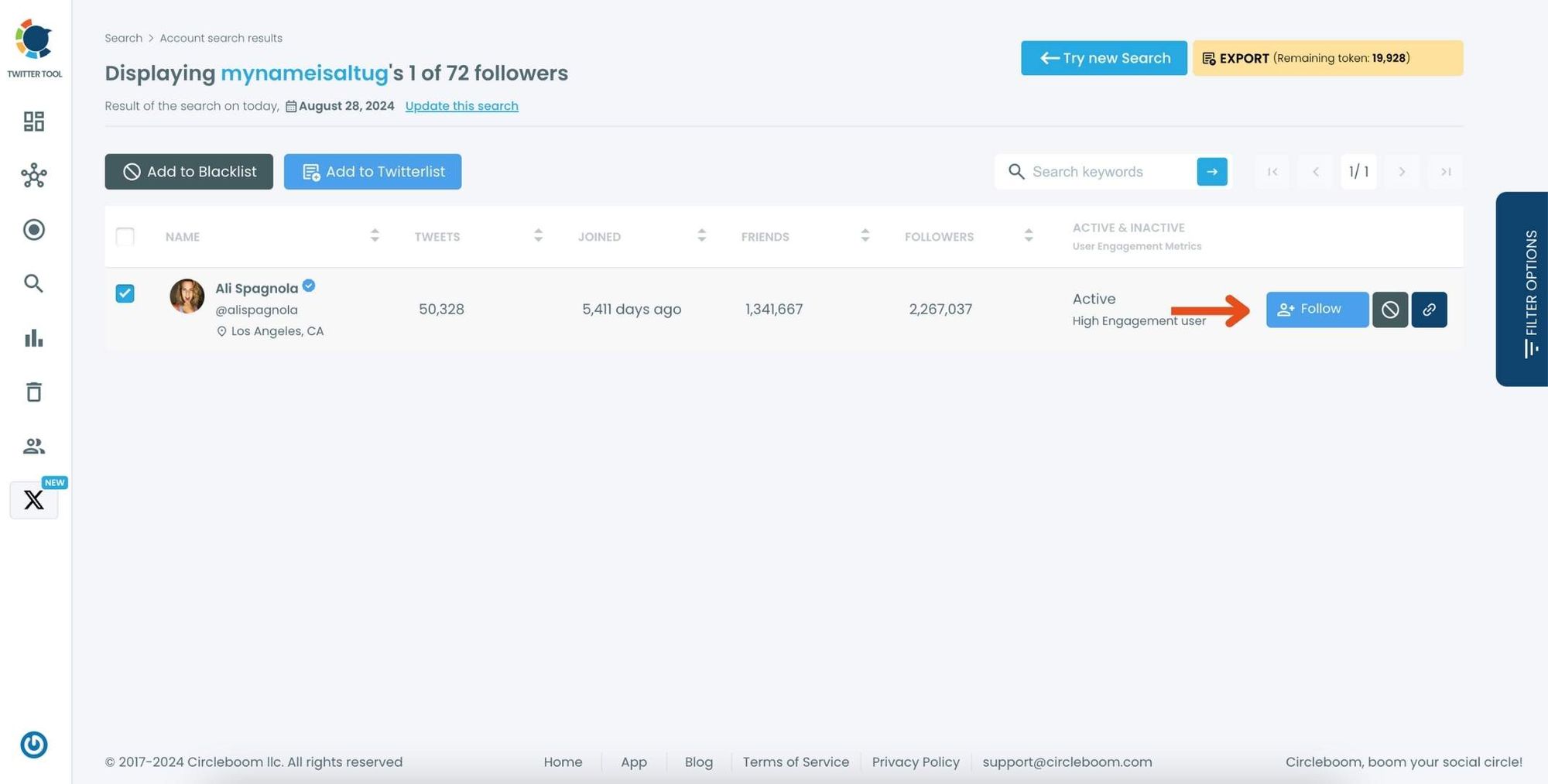Click the blacklist icon for Ali Spagnola
Viewport: 1548px width, 784px height.
point(1390,310)
